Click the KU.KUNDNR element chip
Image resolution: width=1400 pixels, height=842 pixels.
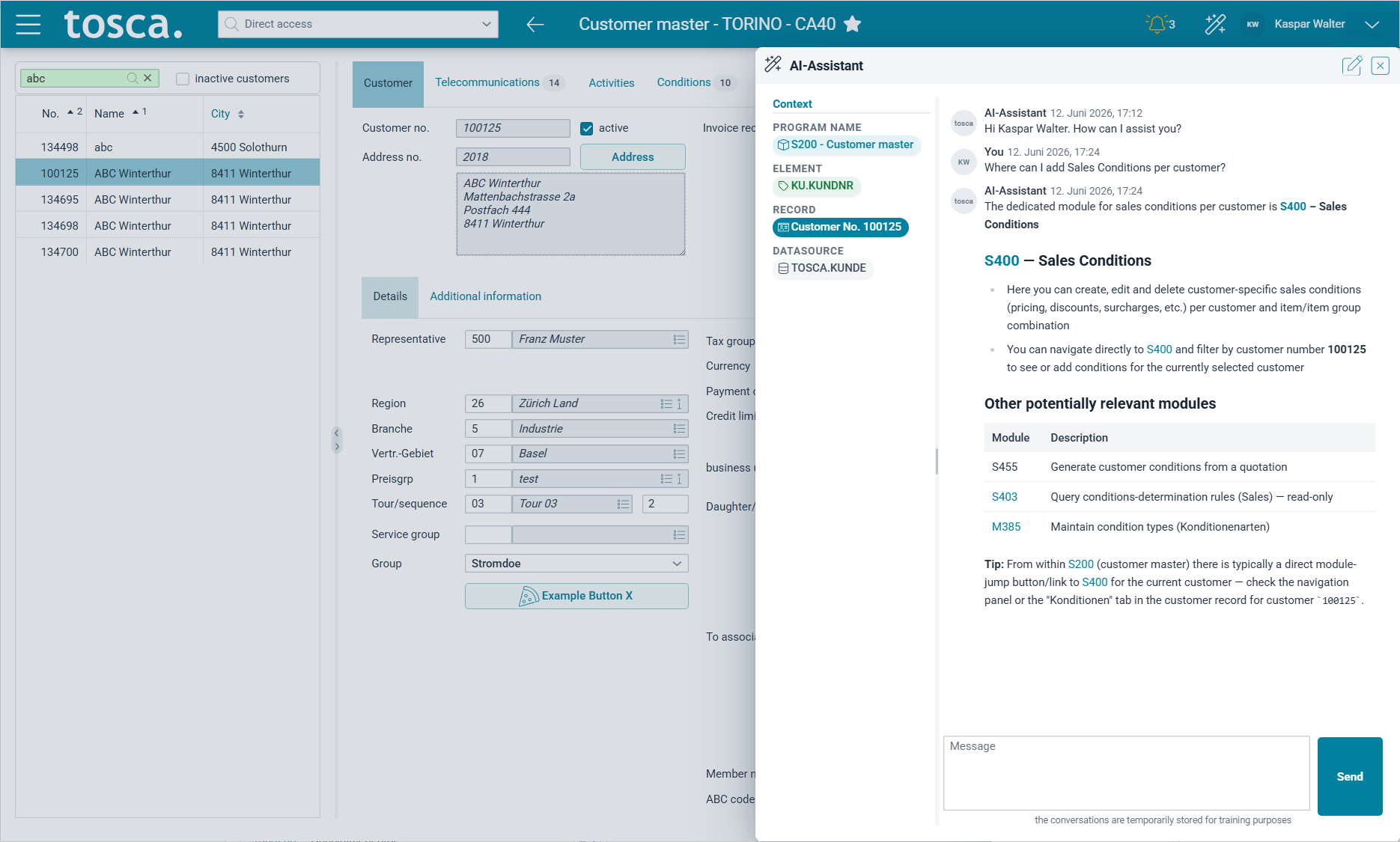(816, 186)
